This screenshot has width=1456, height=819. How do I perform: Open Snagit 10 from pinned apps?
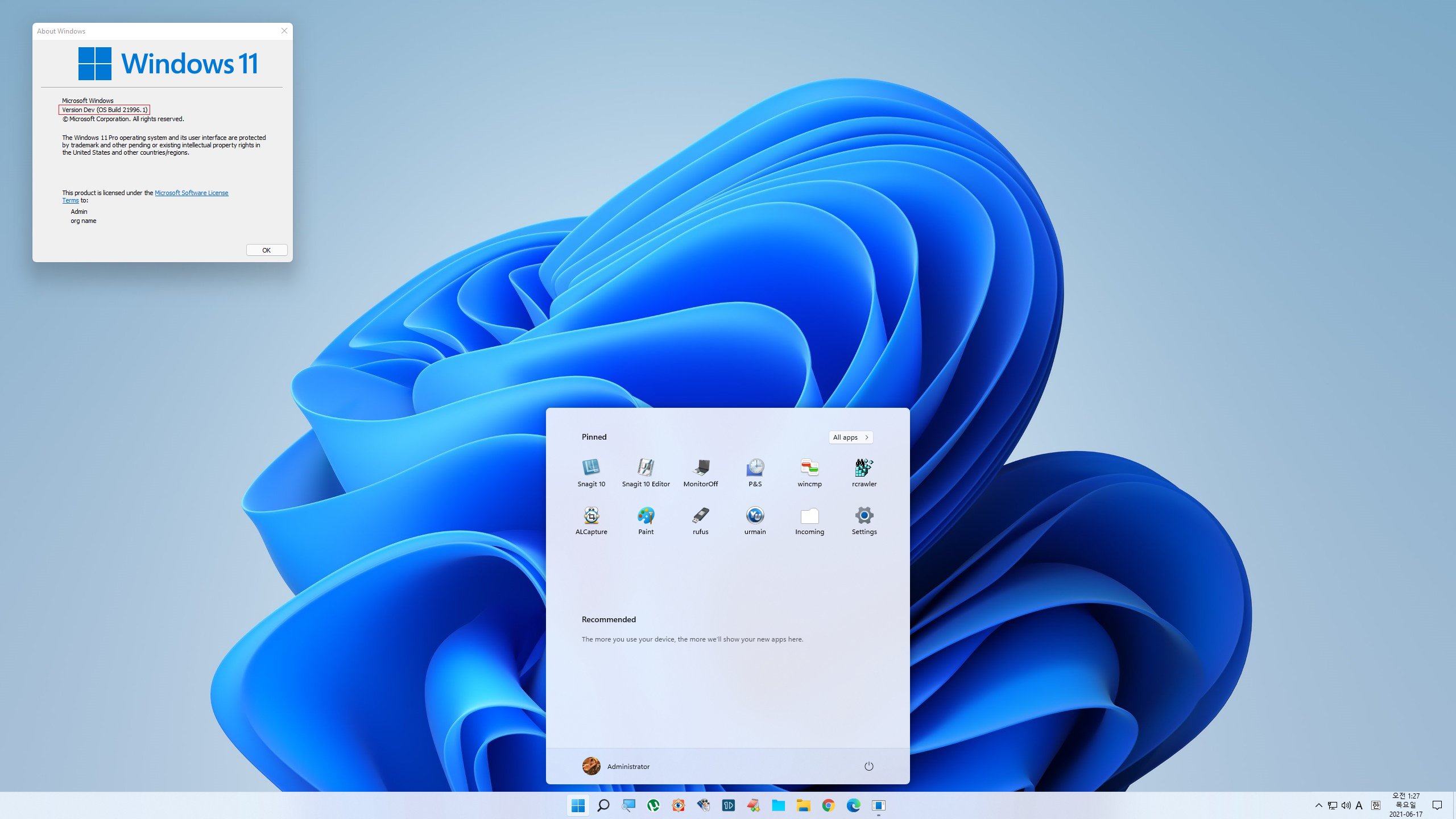tap(591, 472)
